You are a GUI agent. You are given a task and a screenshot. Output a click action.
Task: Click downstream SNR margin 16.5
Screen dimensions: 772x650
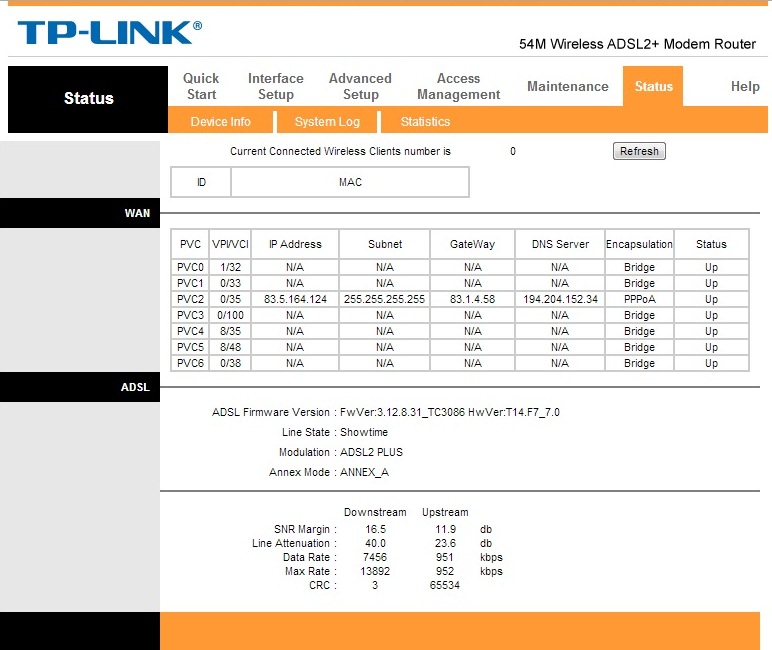(x=375, y=529)
